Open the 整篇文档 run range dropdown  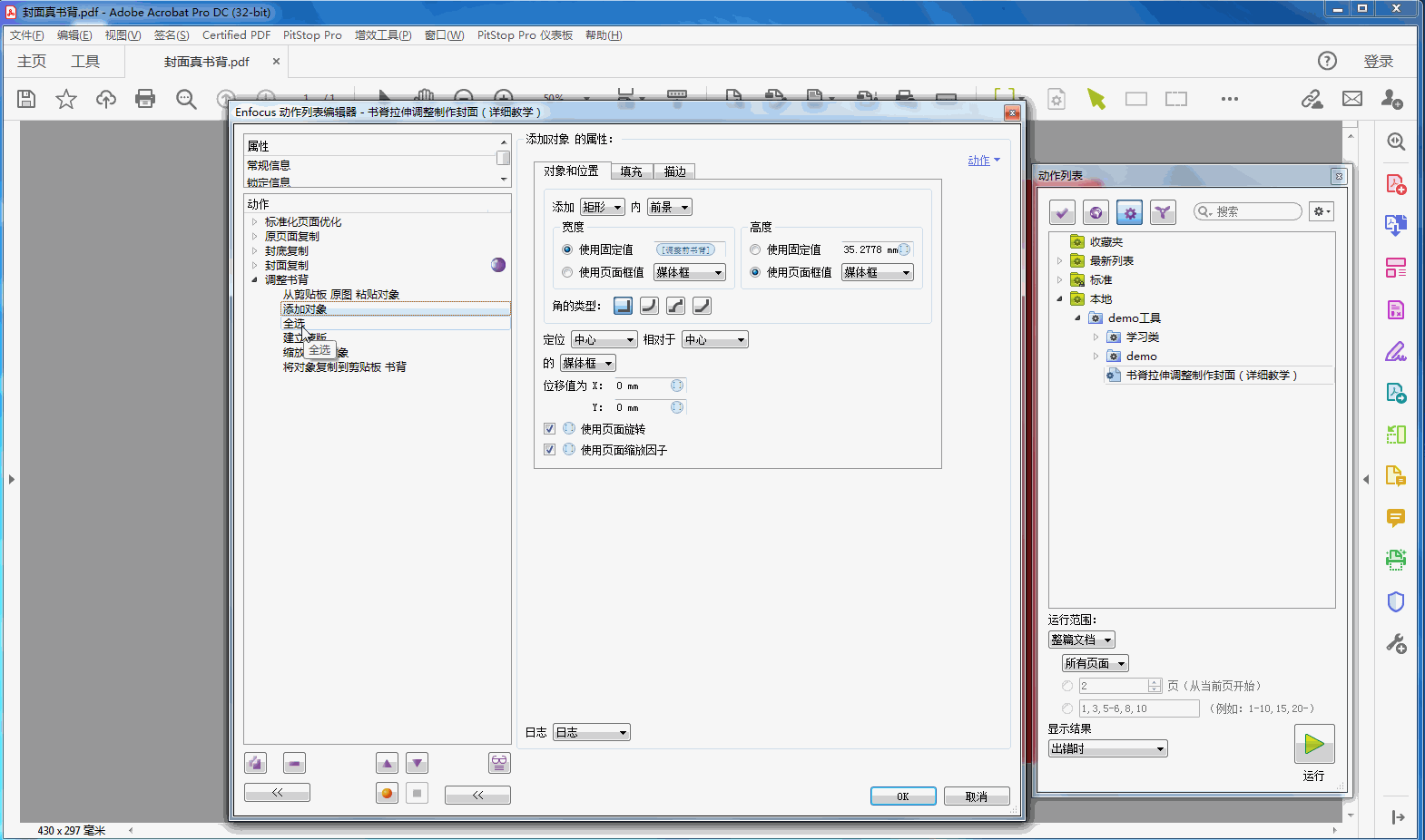(1081, 640)
